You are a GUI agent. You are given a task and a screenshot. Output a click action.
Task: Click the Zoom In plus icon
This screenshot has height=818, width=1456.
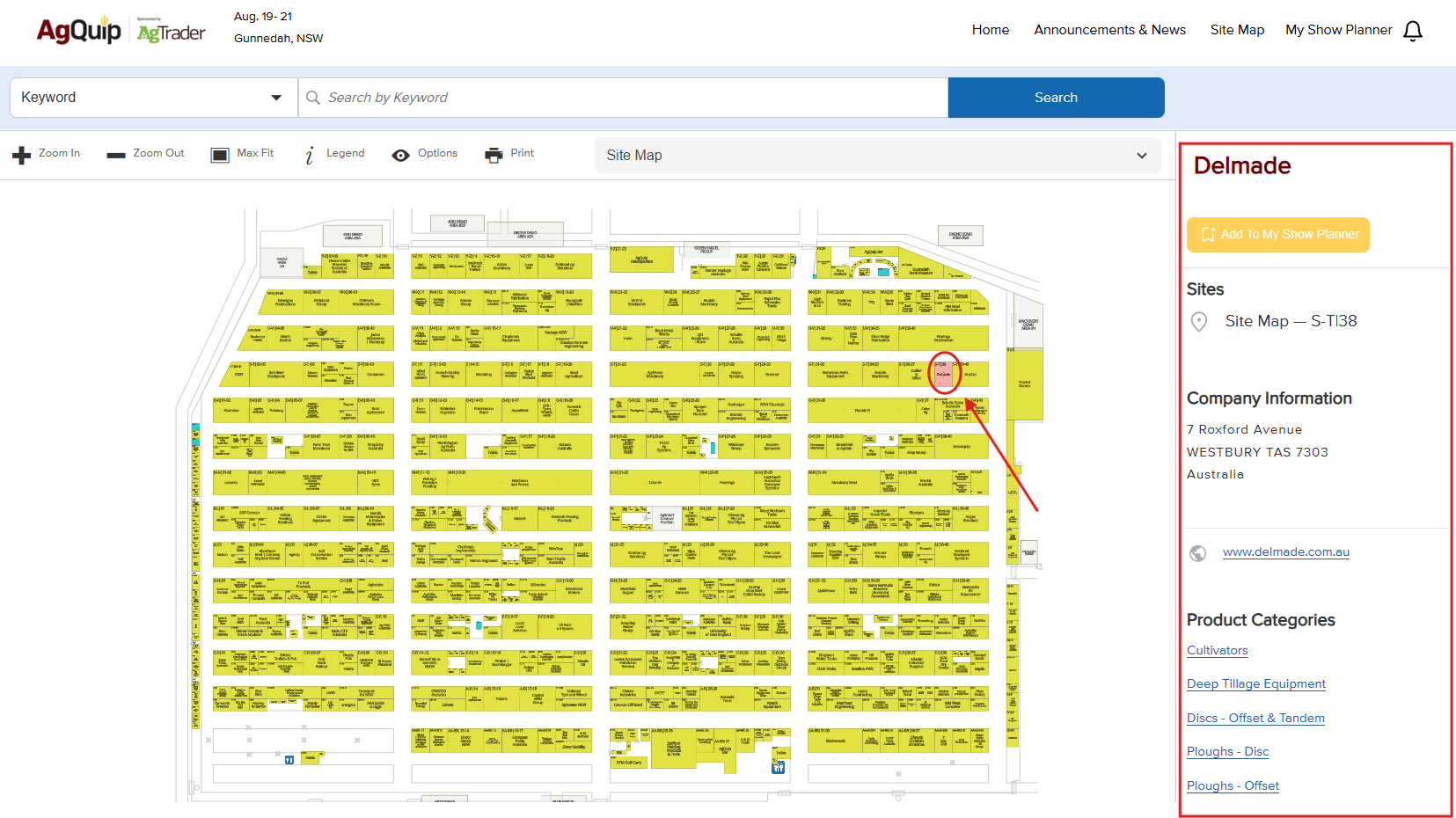pos(22,155)
